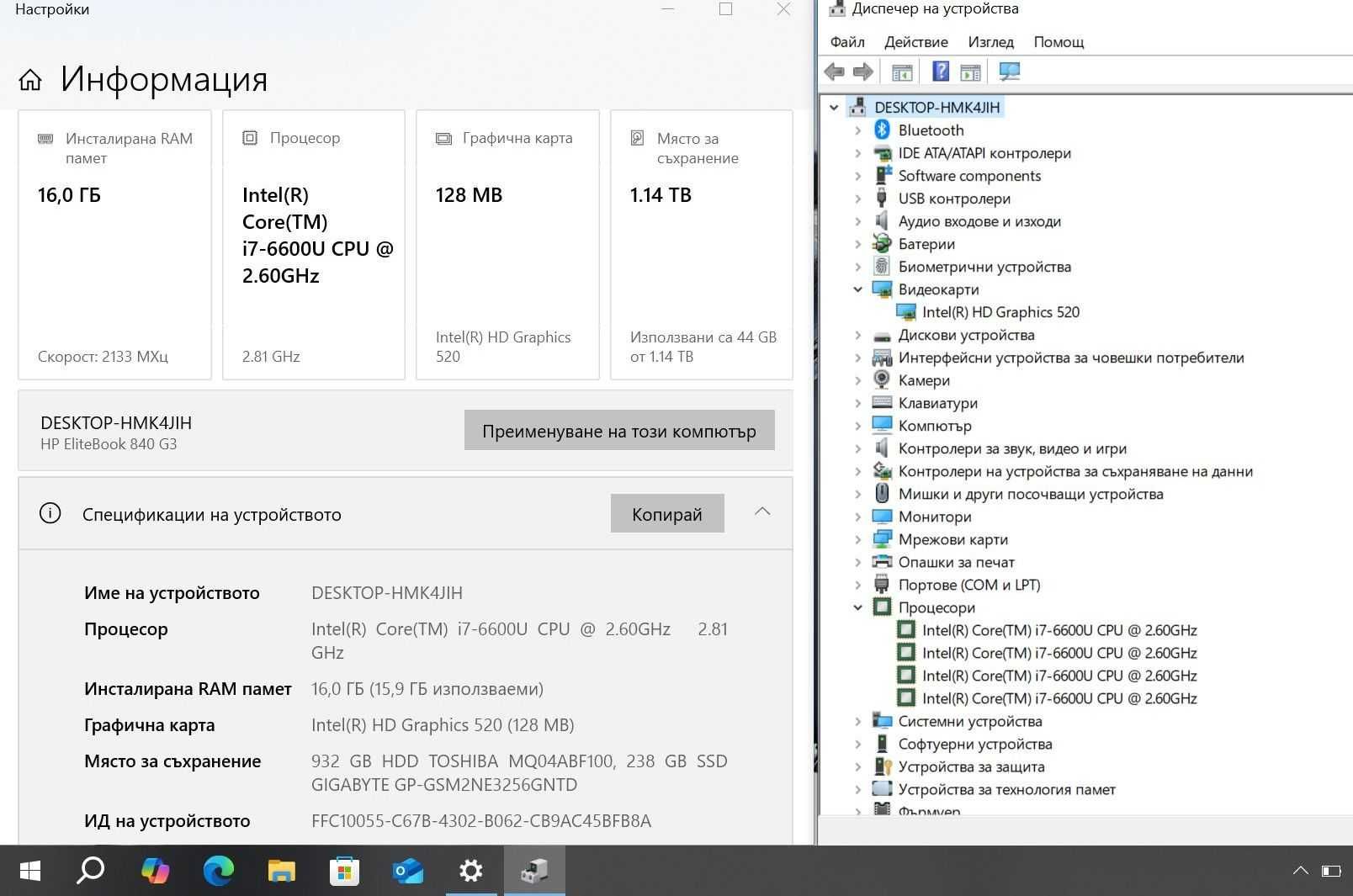Collapse the Видеокарти category
The image size is (1353, 896).
(x=857, y=289)
